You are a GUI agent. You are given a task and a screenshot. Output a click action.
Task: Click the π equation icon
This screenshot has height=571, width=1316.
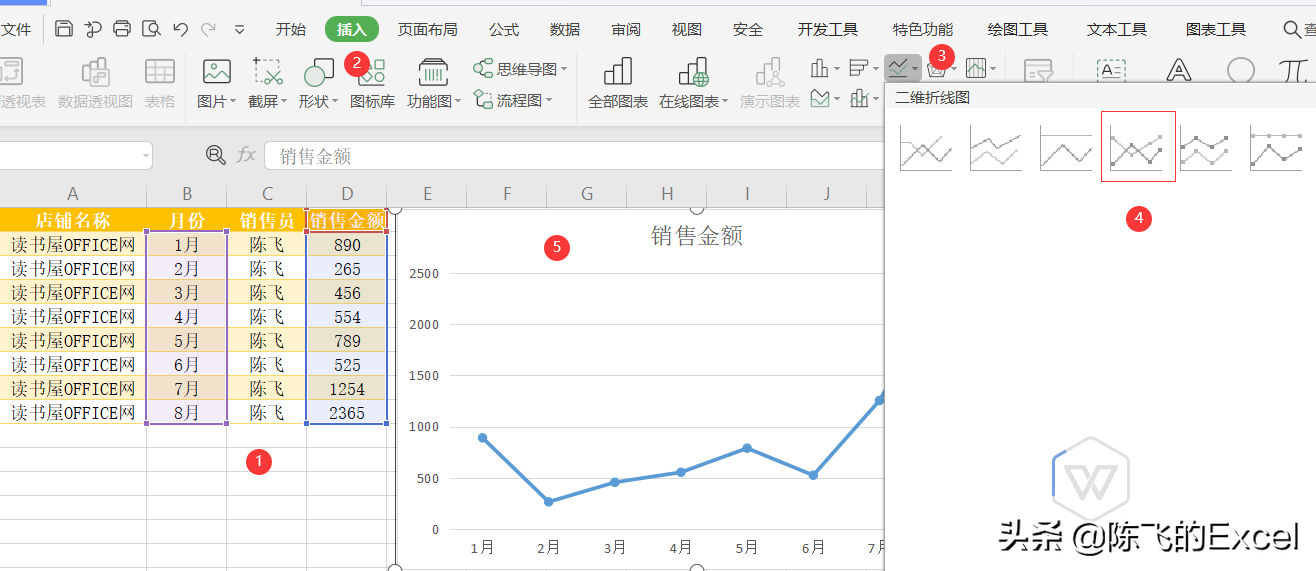(1295, 70)
